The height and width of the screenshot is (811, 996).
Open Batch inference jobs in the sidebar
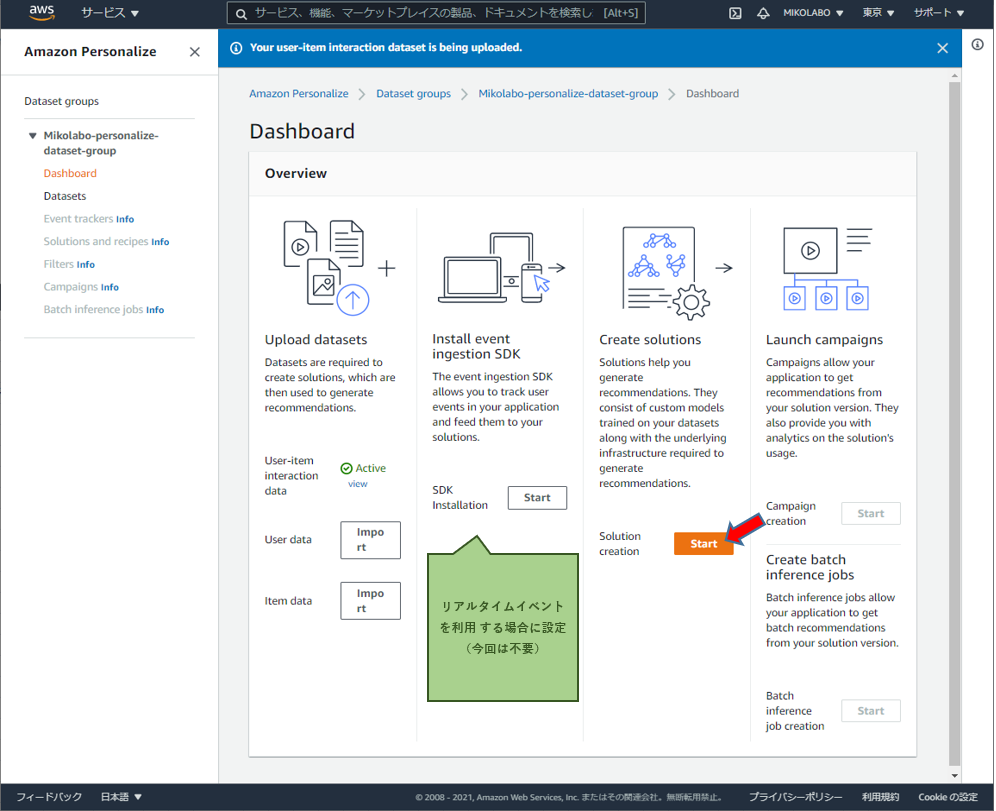tap(93, 310)
